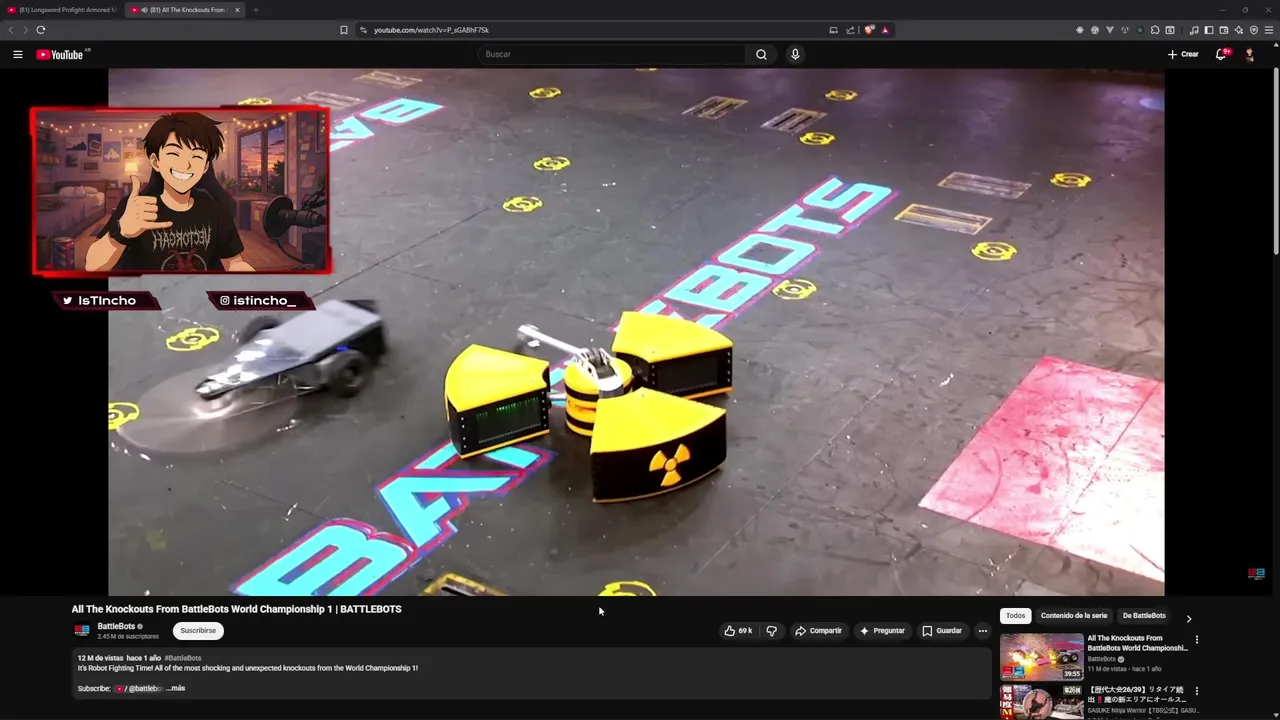This screenshot has height=720, width=1280.
Task: Open the SASUKE Ninja Warrior video thumbnail
Action: tap(1042, 702)
